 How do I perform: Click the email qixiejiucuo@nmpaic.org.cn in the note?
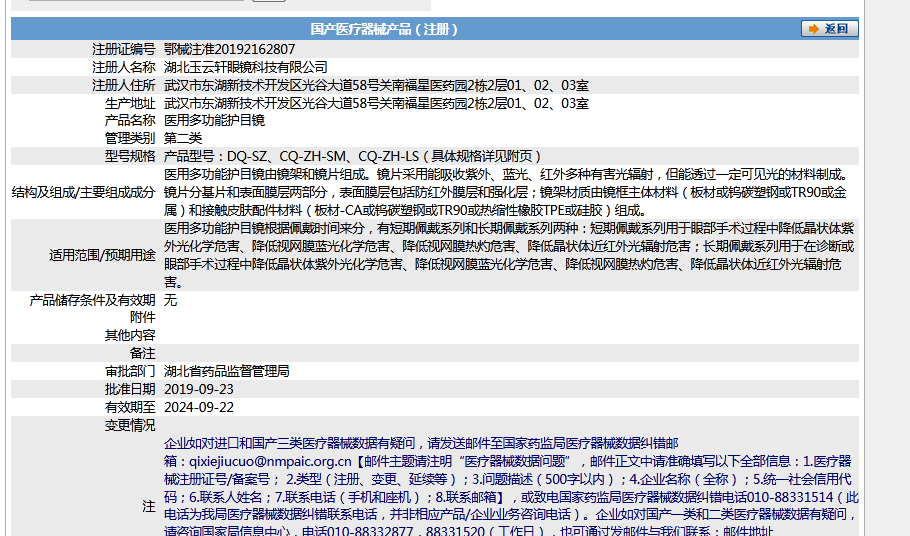click(x=270, y=462)
